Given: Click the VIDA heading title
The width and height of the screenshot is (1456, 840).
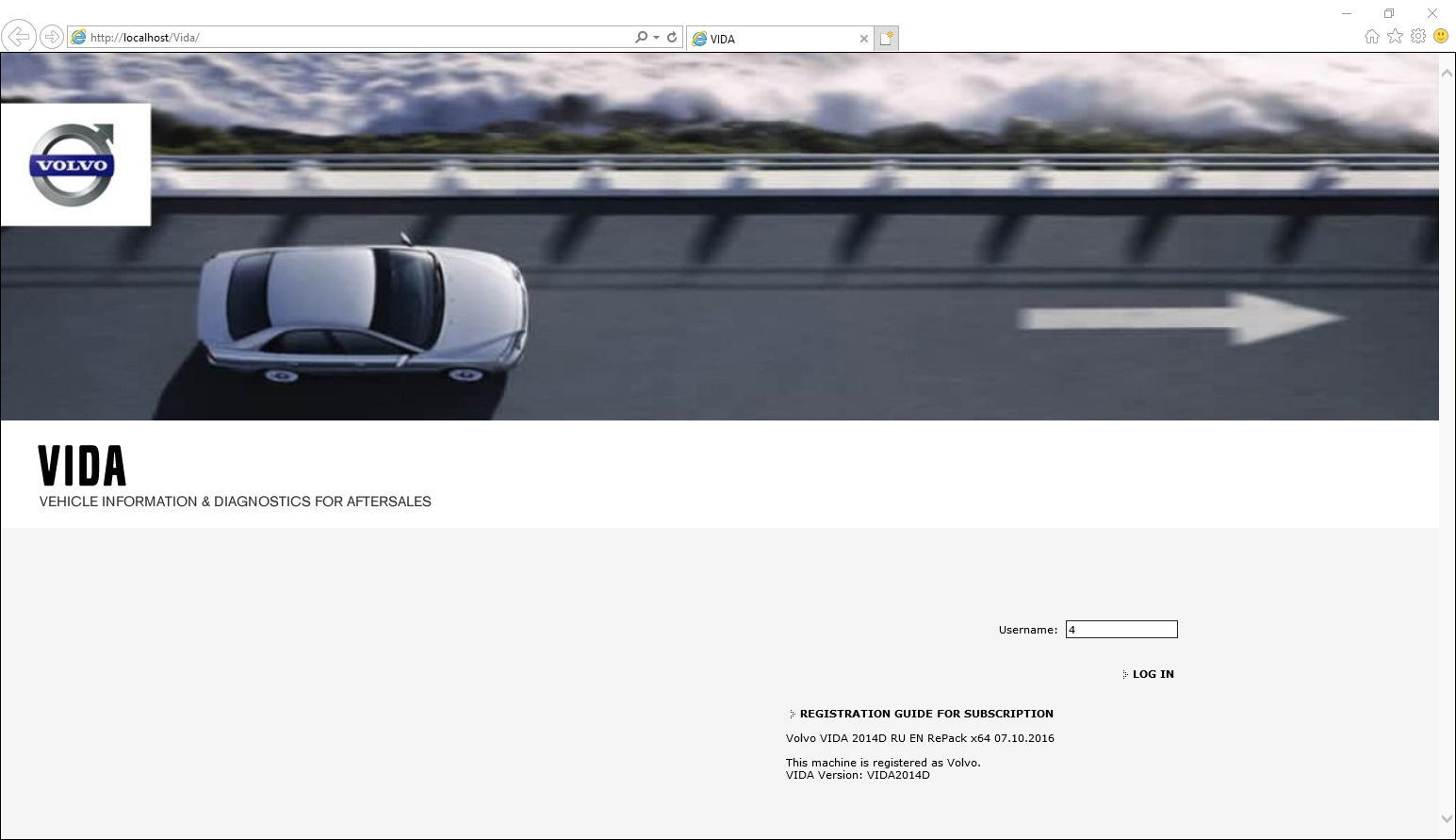Looking at the screenshot, I should pos(82,466).
